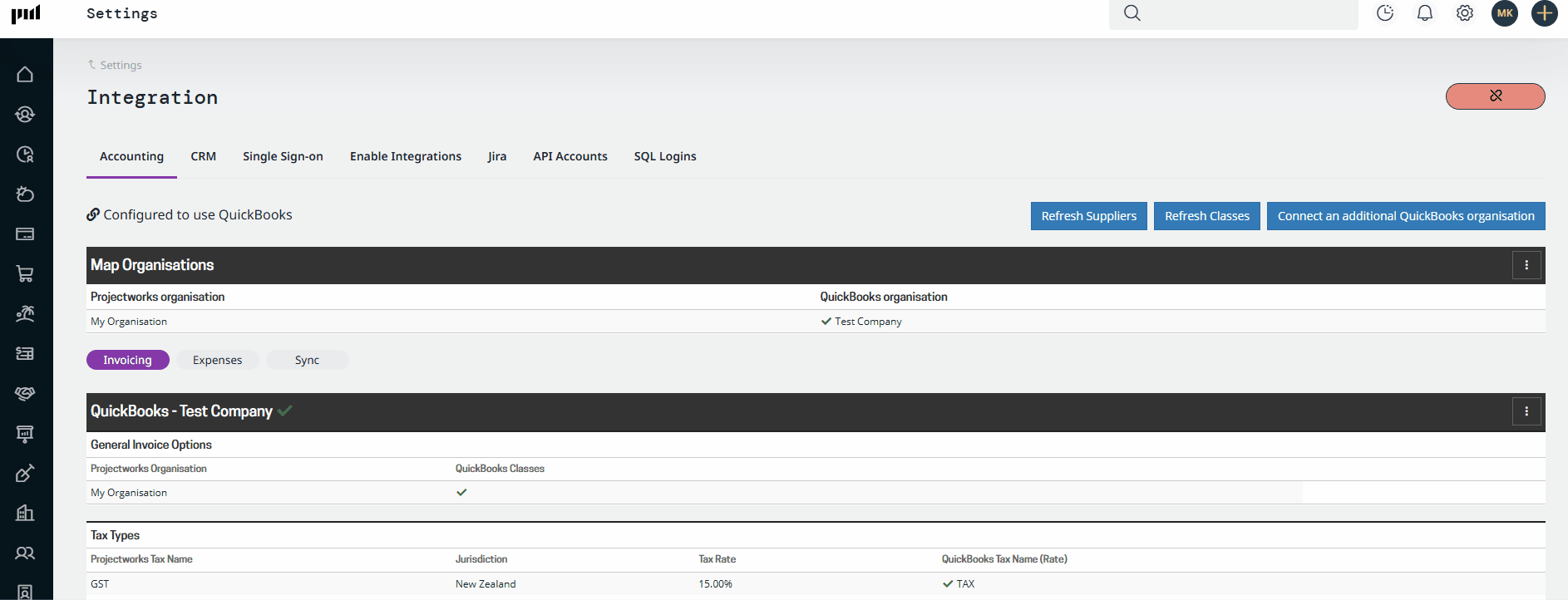Screen dimensions: 1568x600
Task: Open the person-in-circle sidebar icon
Action: 25,115
